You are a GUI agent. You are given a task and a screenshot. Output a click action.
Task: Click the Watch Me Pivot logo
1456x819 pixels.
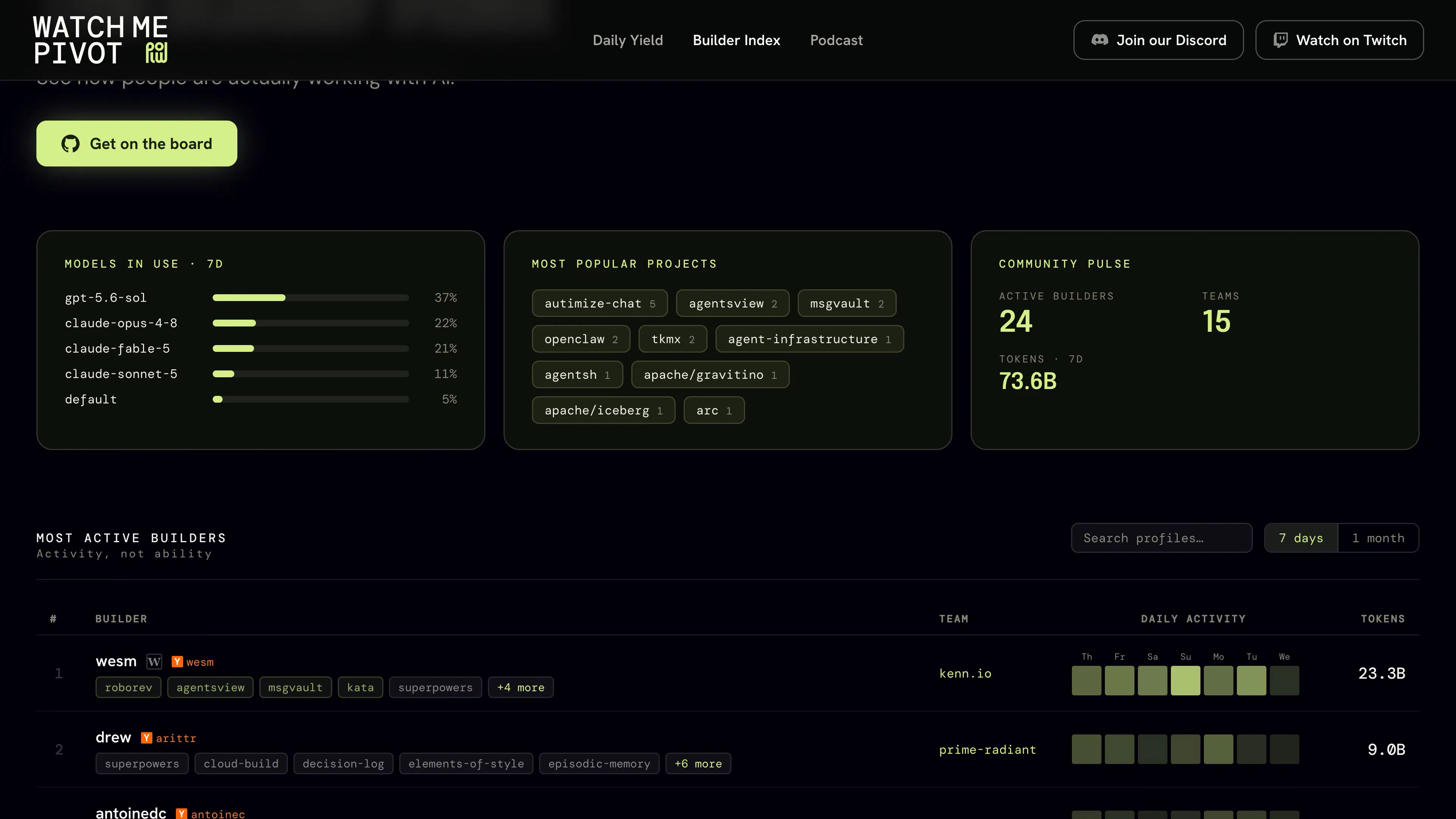100,40
